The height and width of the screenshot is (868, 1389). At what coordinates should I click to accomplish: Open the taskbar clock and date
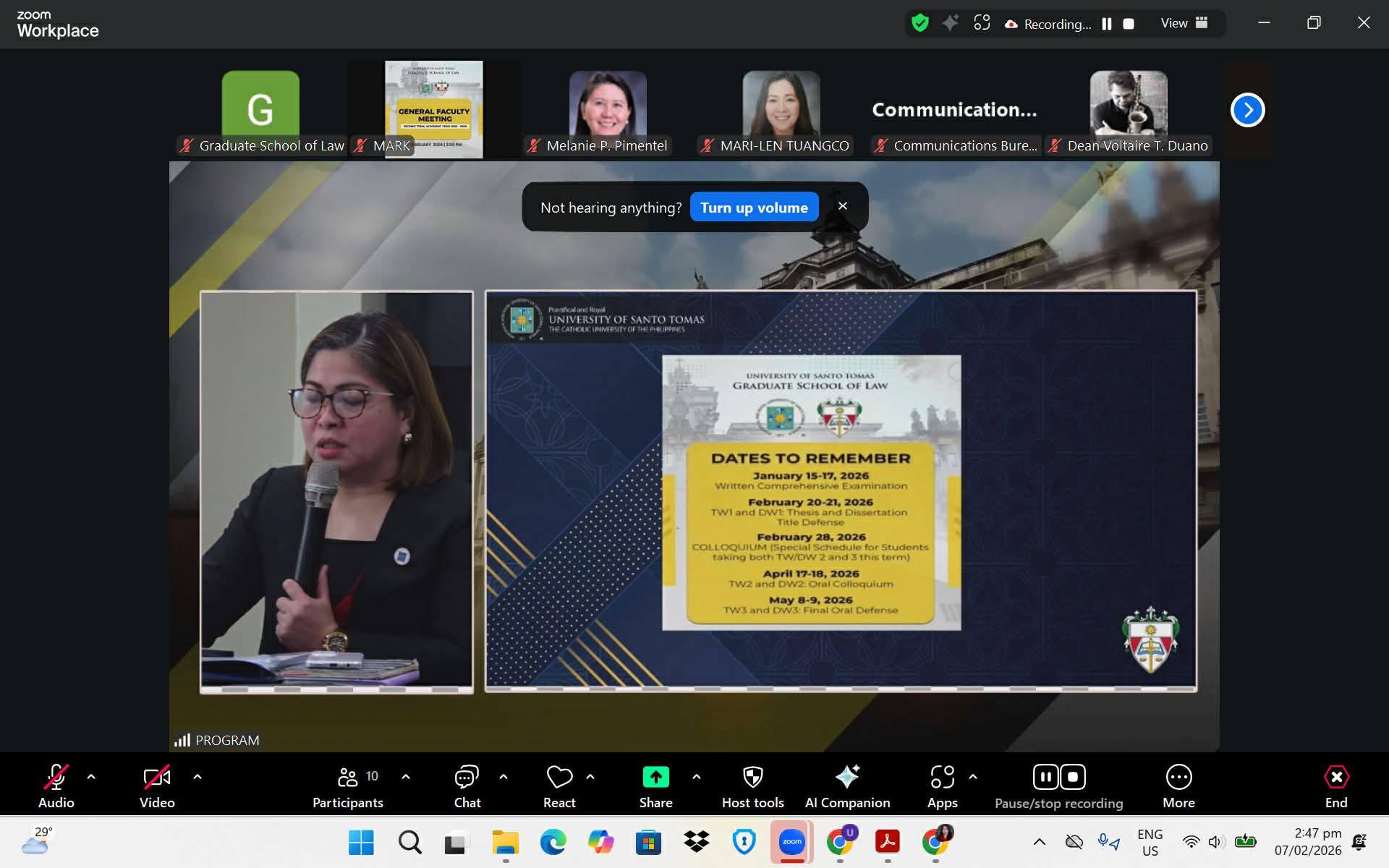[x=1308, y=842]
